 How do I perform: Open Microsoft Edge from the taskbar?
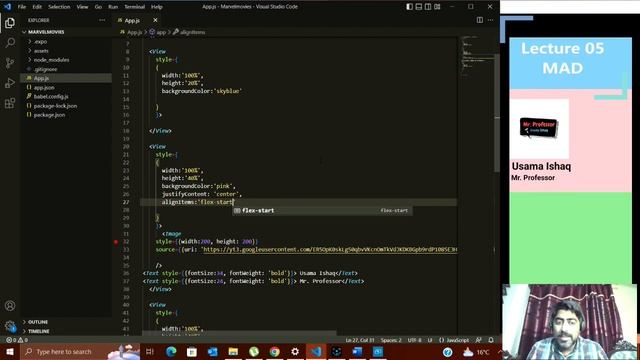click(x=171, y=352)
